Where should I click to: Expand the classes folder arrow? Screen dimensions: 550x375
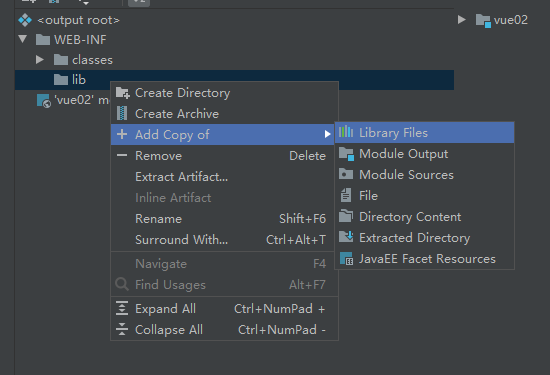[40, 60]
